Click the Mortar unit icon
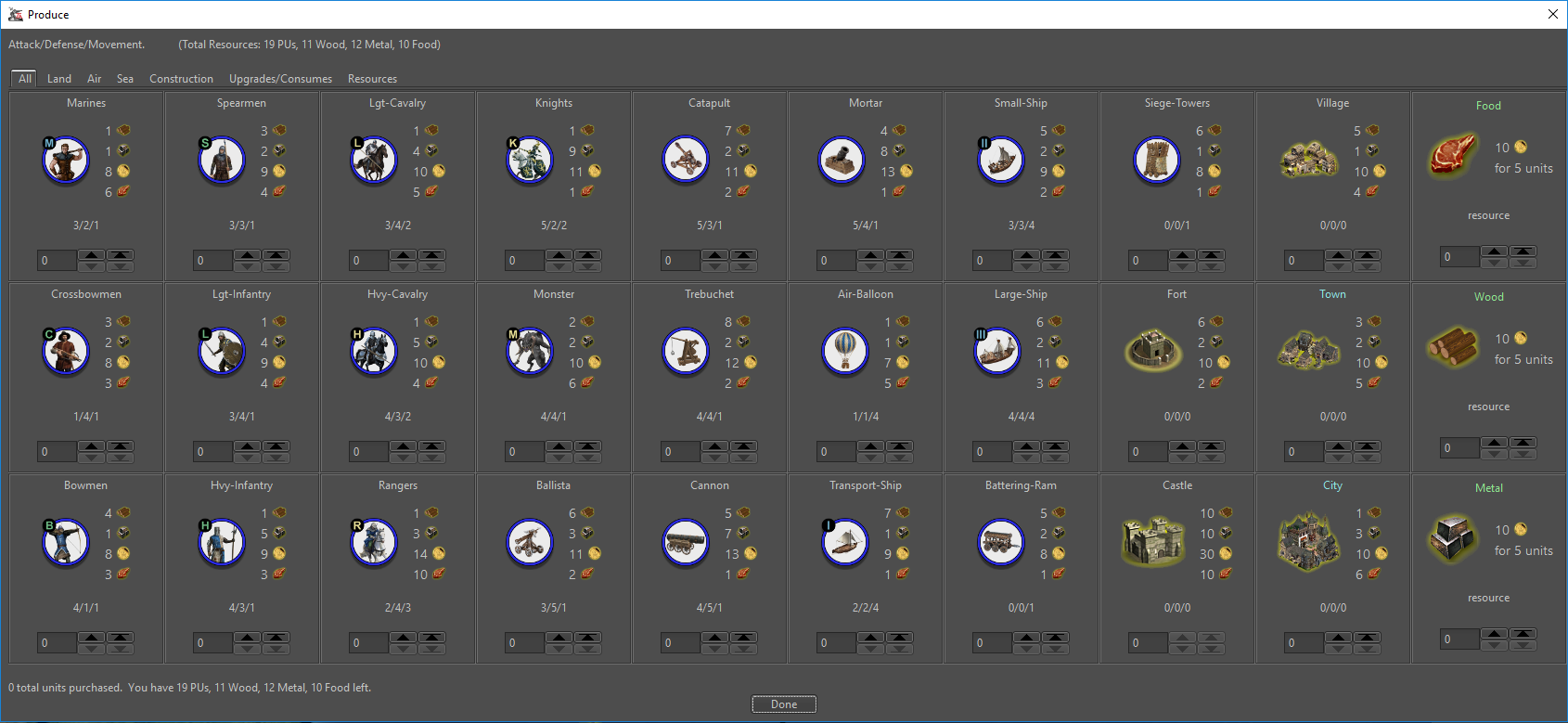 click(x=842, y=160)
